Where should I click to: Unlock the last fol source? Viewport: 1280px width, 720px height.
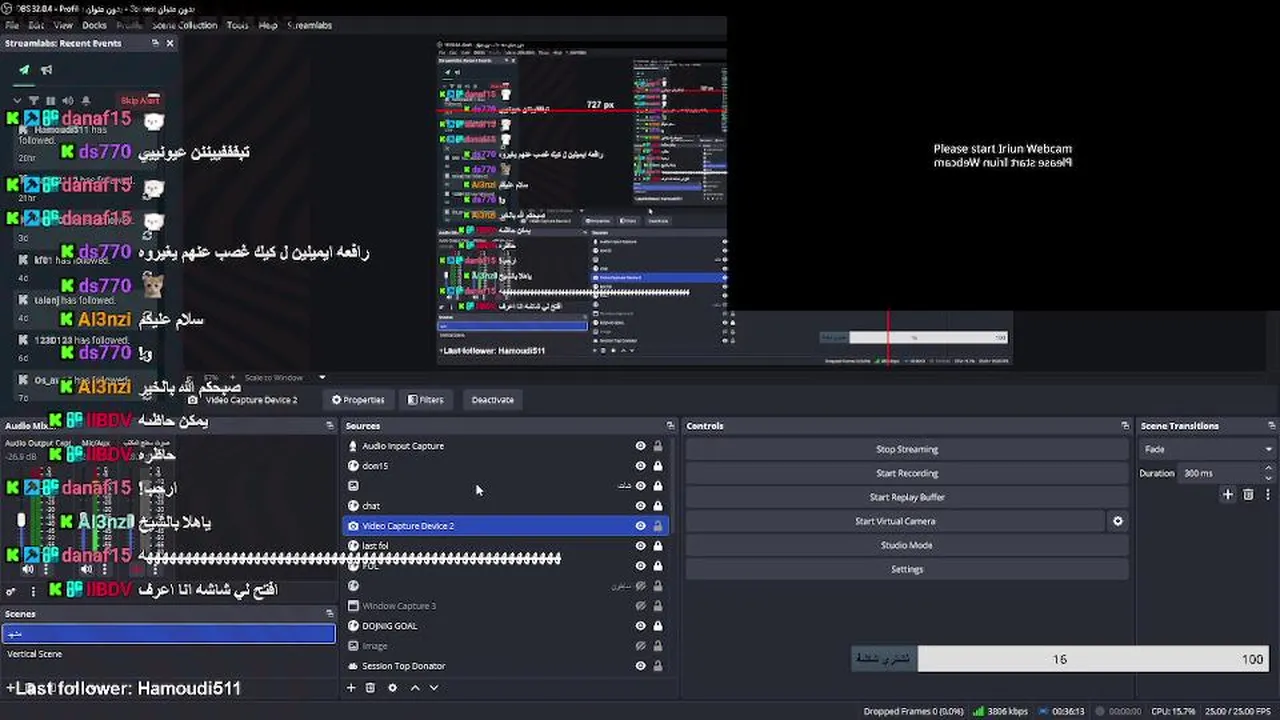point(658,546)
